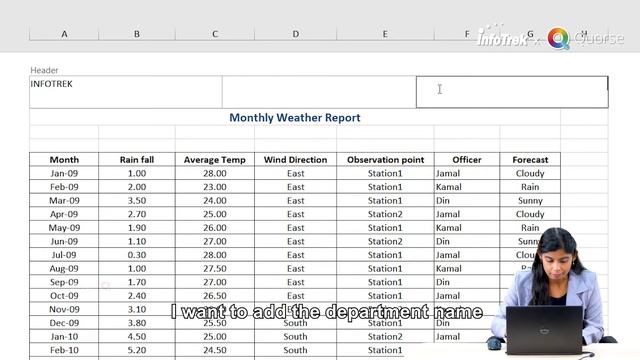Click the Average Temp heading cell
This screenshot has width=640, height=360.
point(215,160)
